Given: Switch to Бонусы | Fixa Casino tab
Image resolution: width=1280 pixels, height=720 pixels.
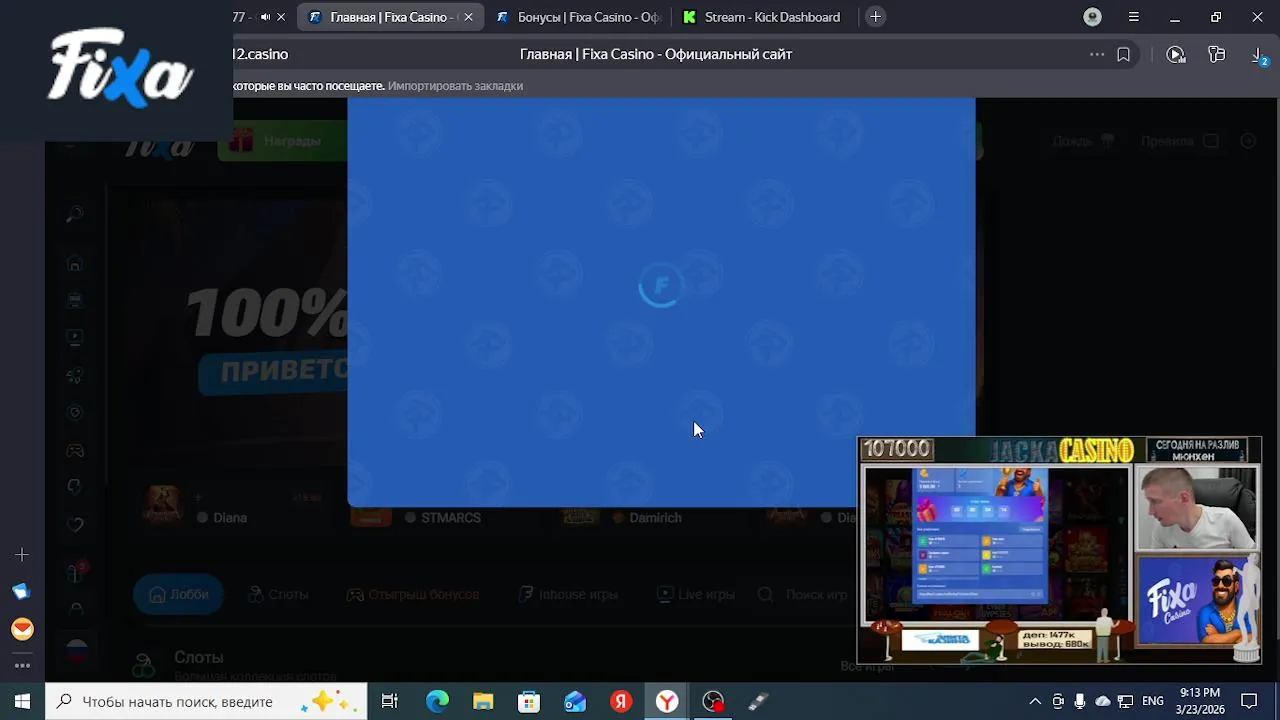Looking at the screenshot, I should [578, 17].
